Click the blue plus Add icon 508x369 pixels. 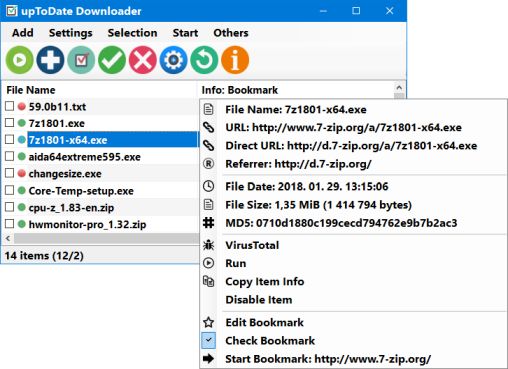point(50,60)
